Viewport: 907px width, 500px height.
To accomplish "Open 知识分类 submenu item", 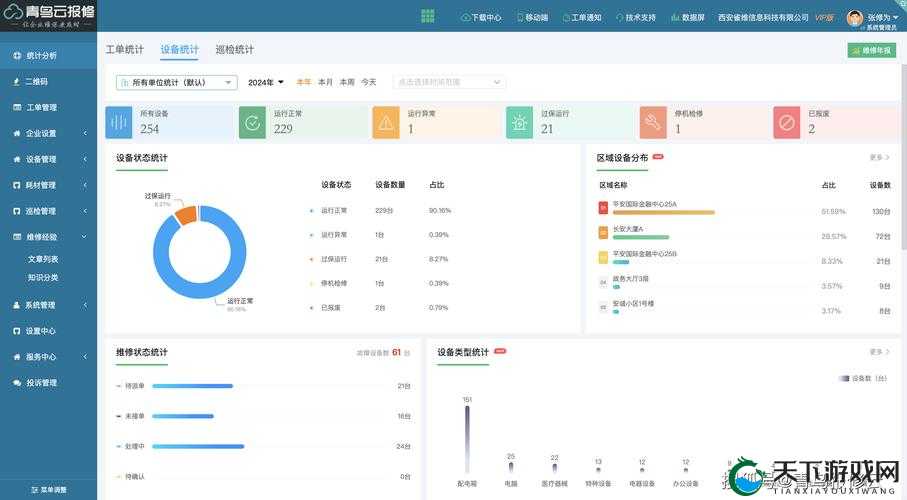I will tap(43, 278).
